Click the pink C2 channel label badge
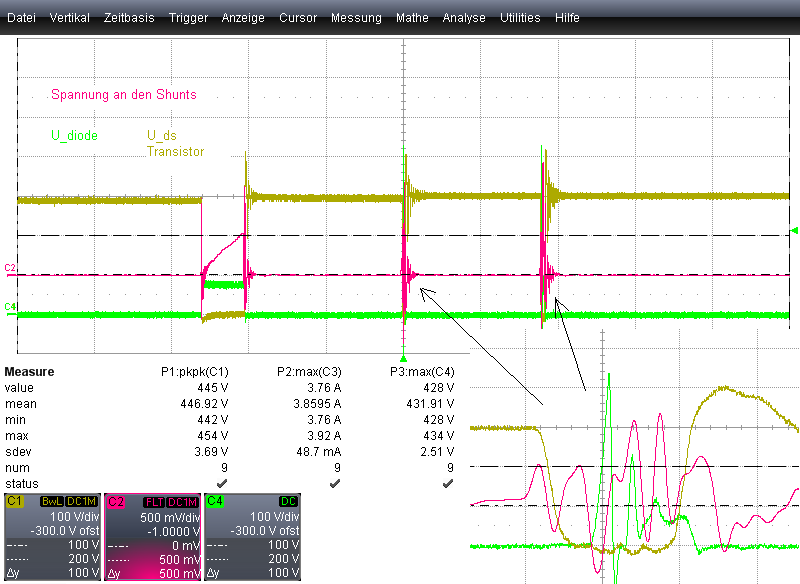800x584 pixels. [115, 500]
